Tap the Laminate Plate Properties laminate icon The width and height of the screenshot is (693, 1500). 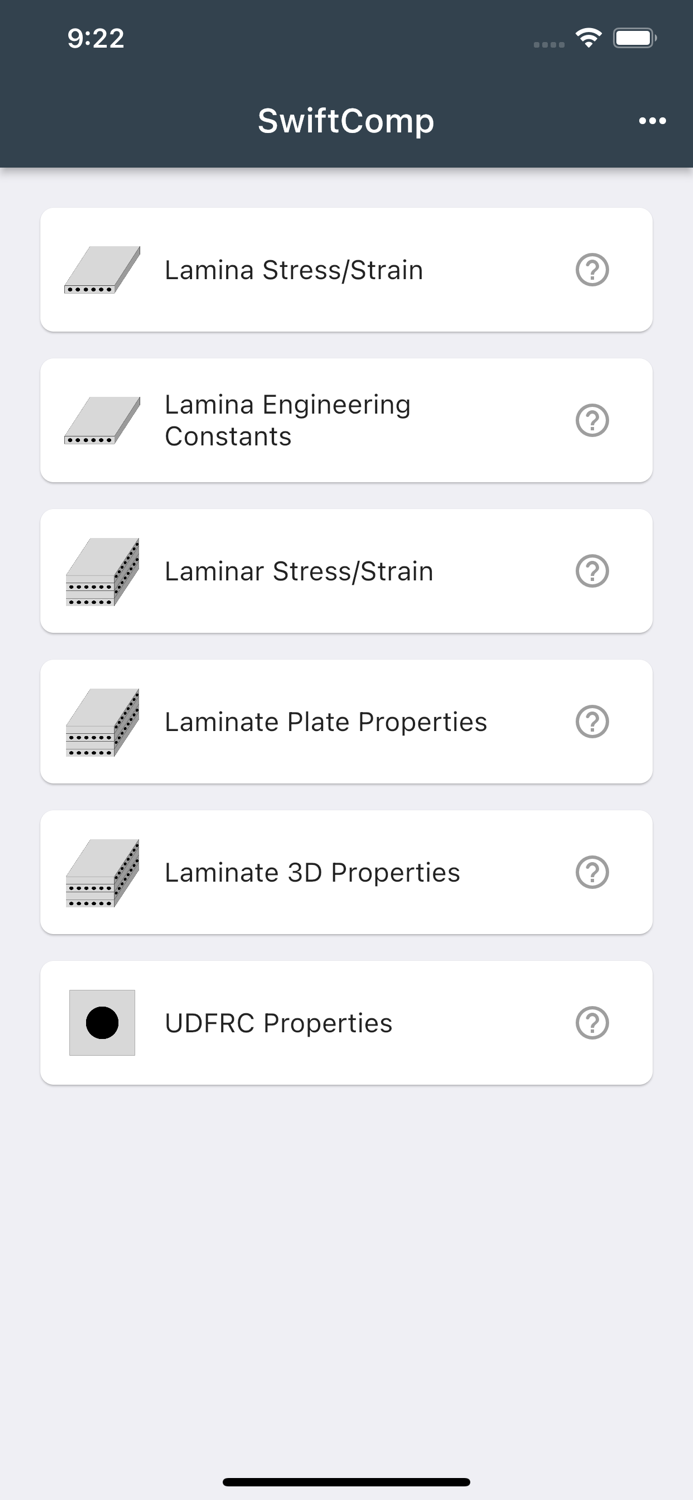101,721
